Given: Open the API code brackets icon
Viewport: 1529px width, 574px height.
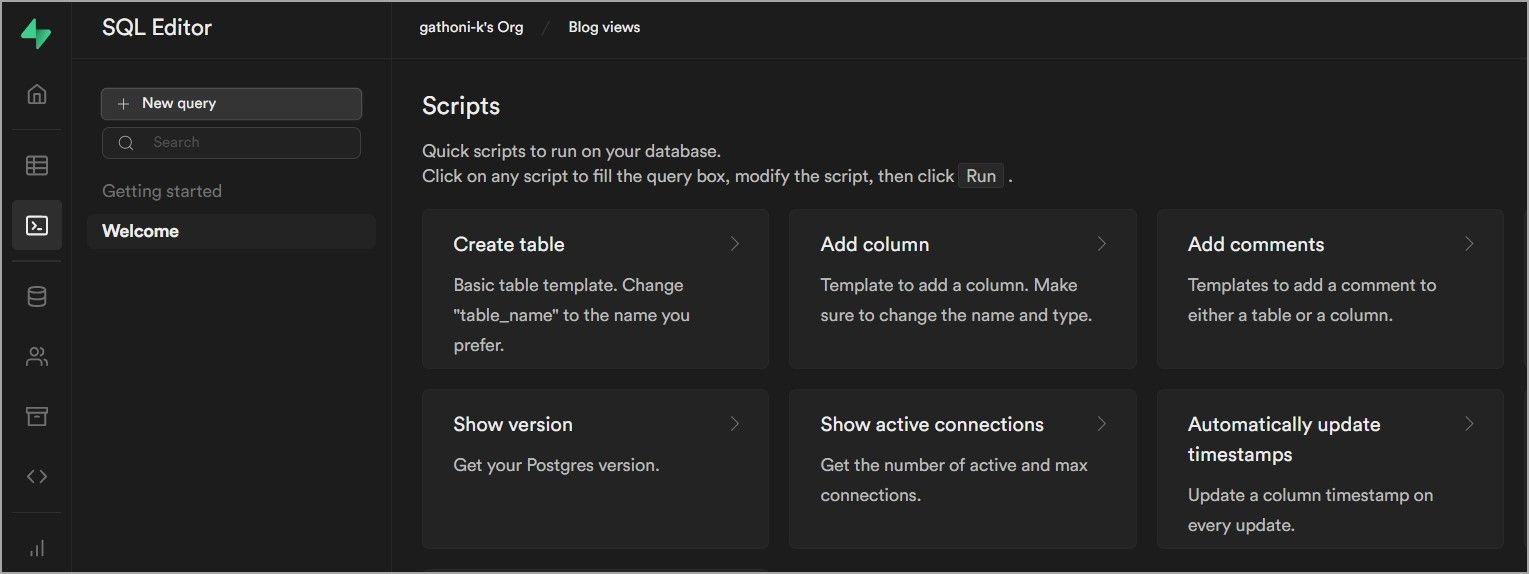Looking at the screenshot, I should (37, 476).
